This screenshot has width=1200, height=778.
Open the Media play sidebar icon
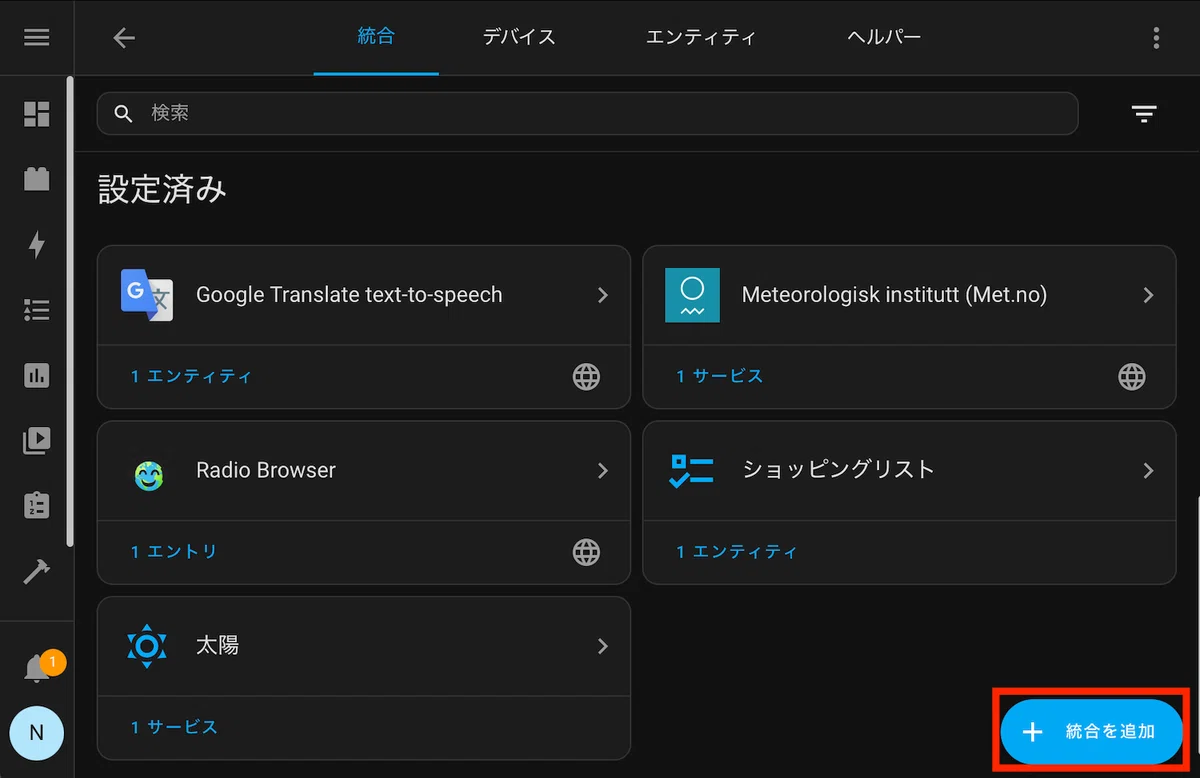[x=37, y=440]
